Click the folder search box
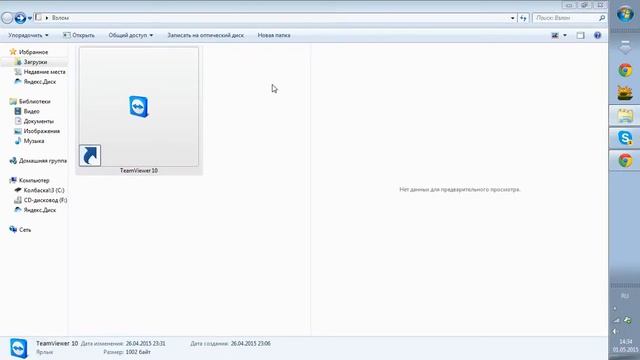This screenshot has width=640, height=360. 569,18
